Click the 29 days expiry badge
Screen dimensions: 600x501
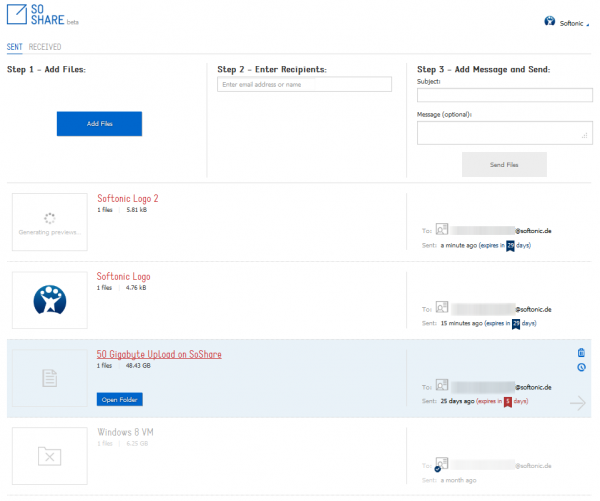510,244
